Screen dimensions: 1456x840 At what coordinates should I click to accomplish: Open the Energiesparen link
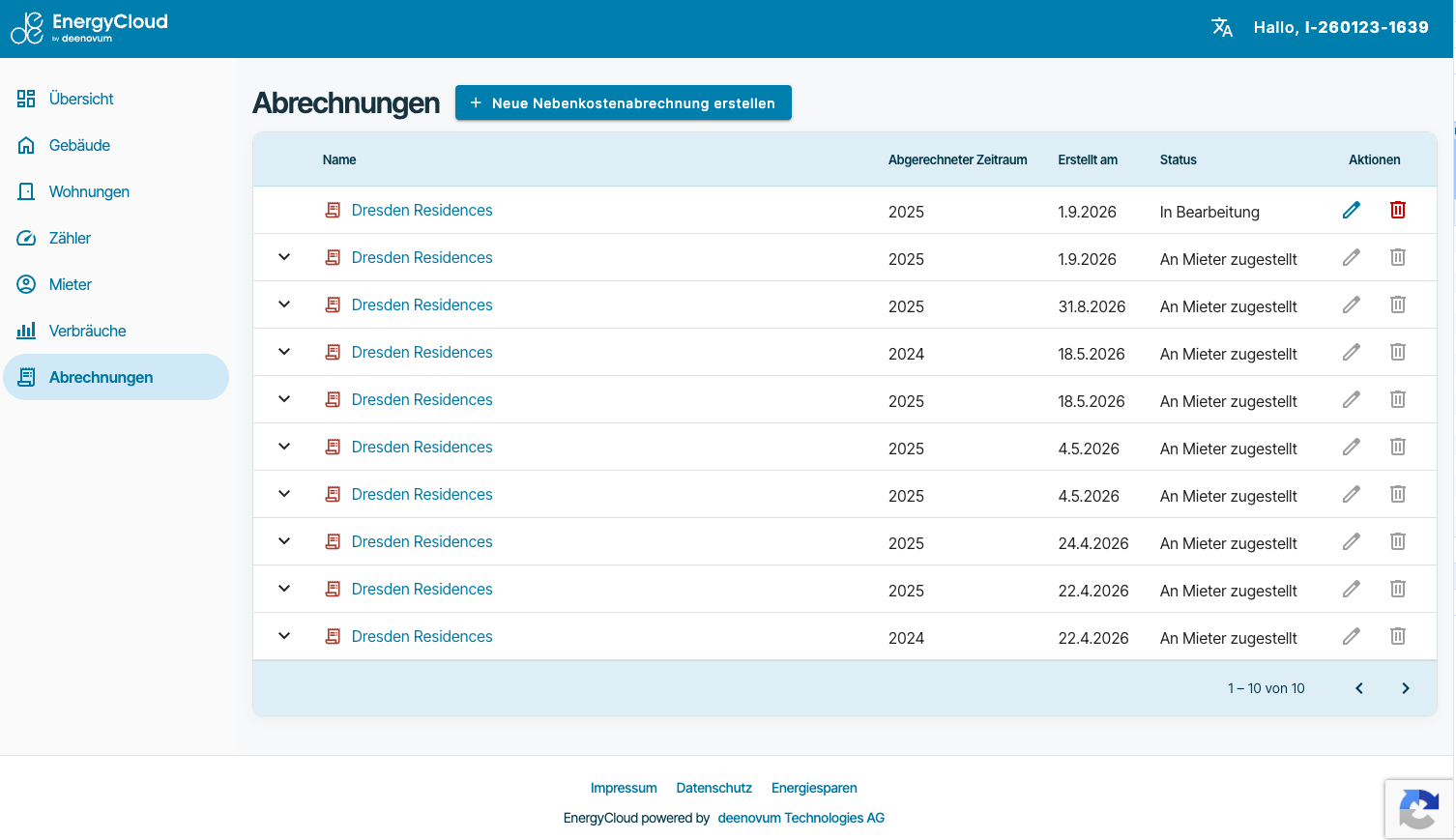click(x=814, y=788)
